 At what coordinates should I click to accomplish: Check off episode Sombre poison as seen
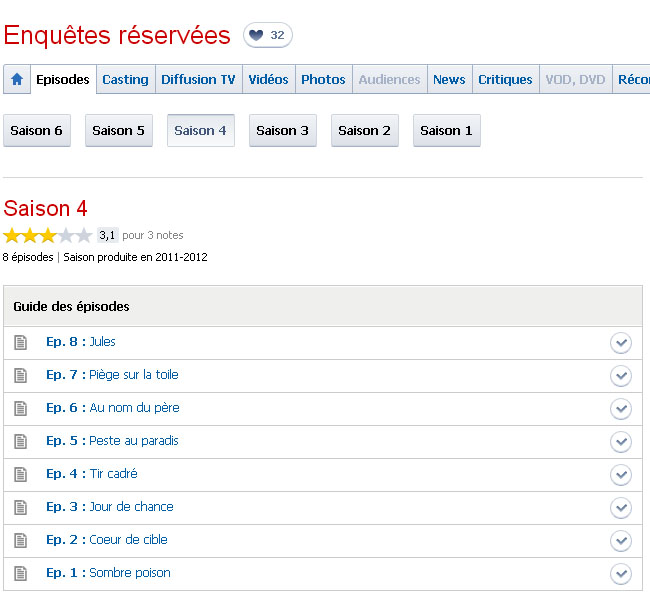[x=621, y=574]
